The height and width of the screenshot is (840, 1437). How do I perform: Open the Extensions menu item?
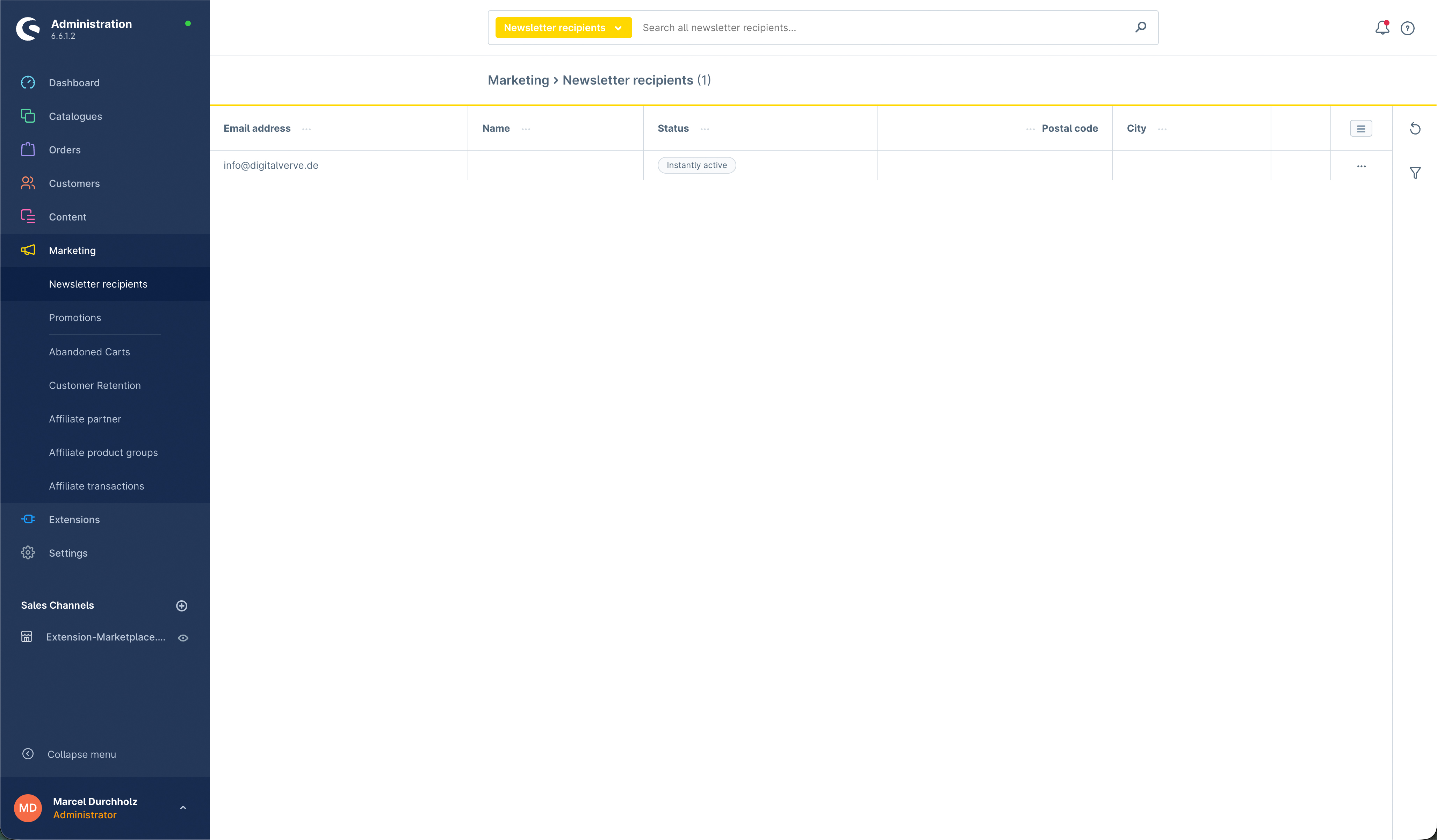coord(74,520)
